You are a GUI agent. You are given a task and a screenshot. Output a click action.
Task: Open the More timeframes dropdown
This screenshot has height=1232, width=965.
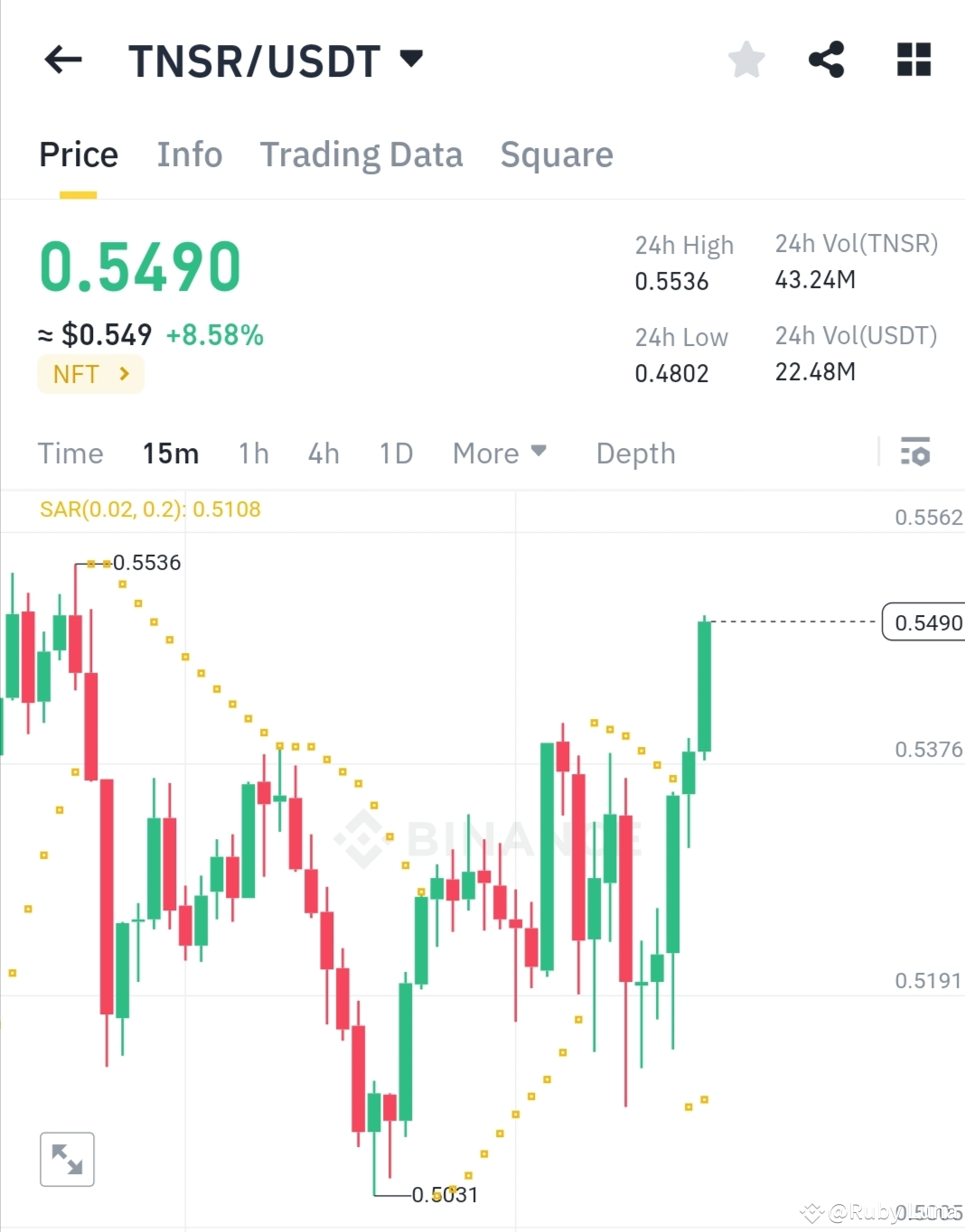click(x=499, y=453)
